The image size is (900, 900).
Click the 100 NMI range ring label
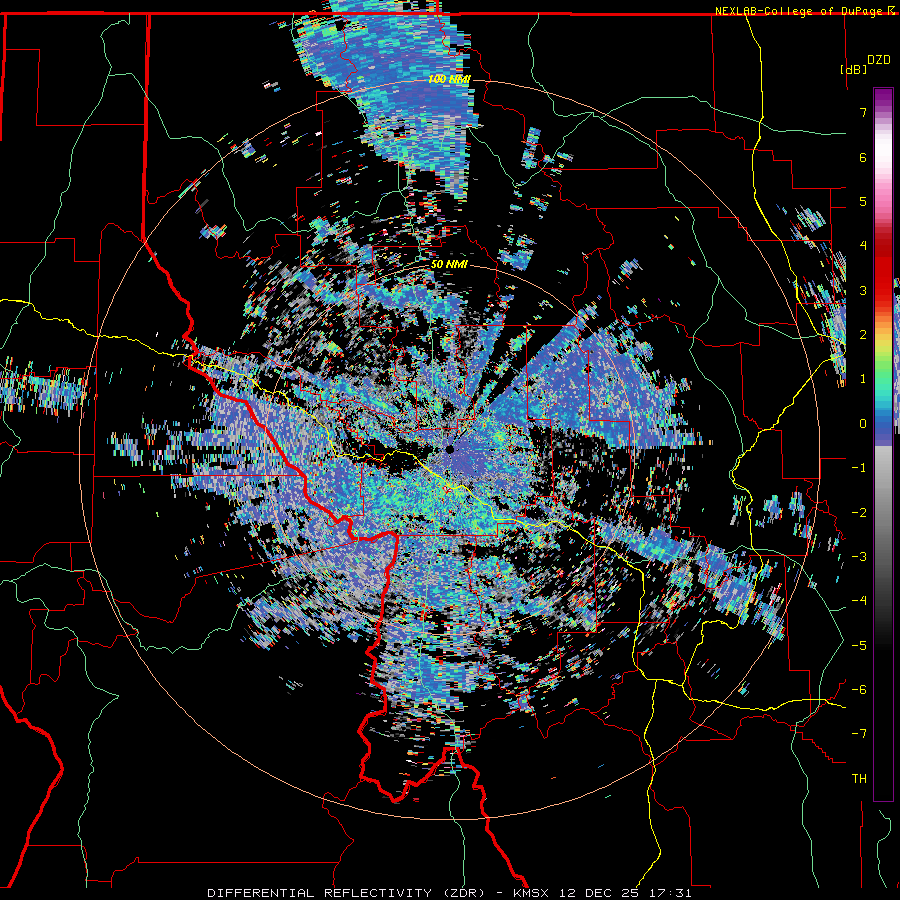[449, 79]
